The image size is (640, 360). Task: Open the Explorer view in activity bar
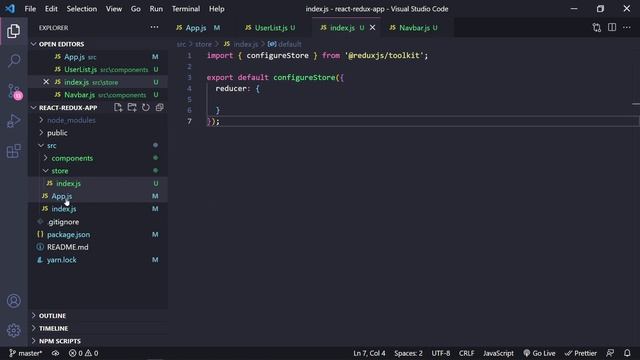[13, 31]
